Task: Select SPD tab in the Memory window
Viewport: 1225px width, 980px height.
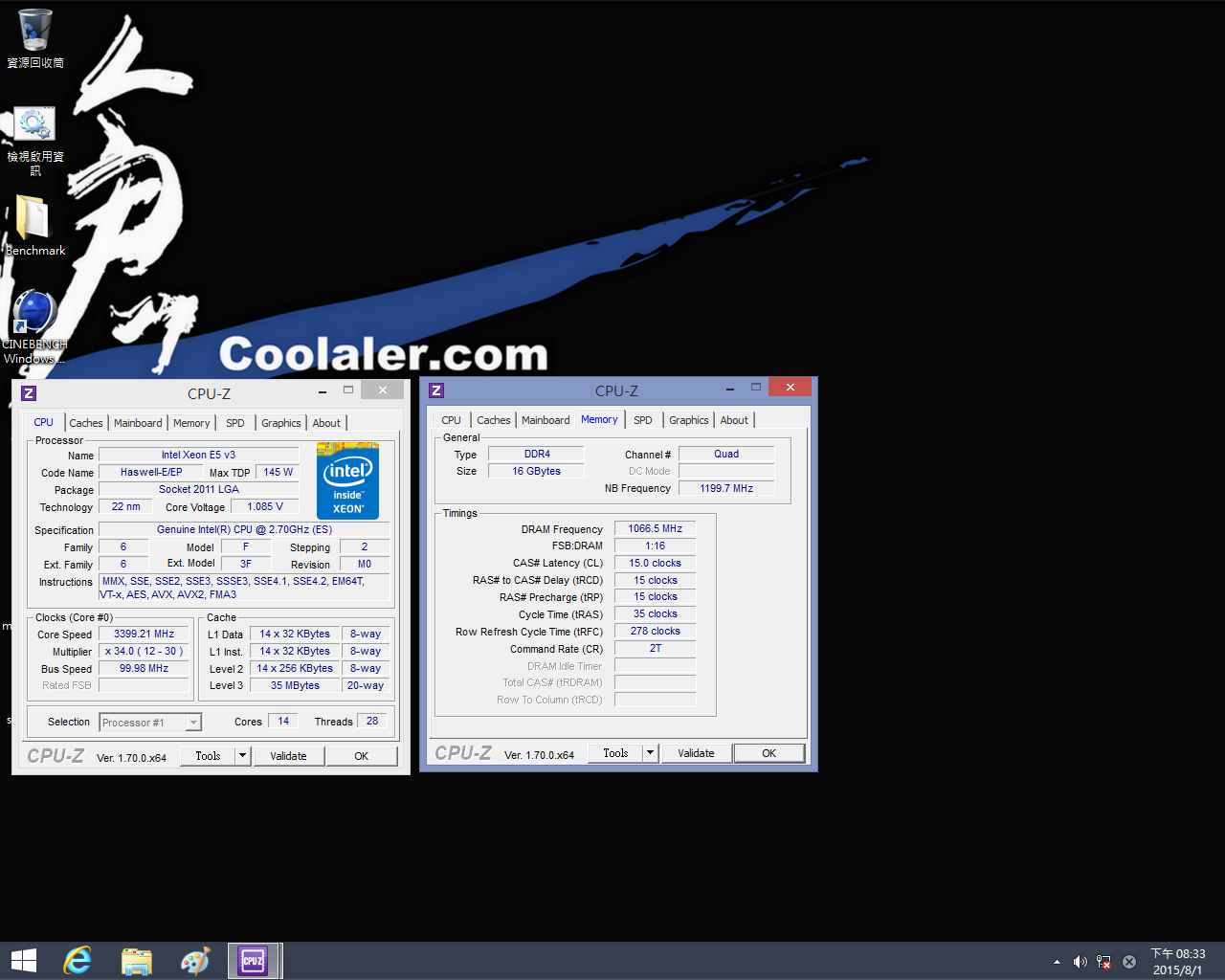Action: pos(643,420)
